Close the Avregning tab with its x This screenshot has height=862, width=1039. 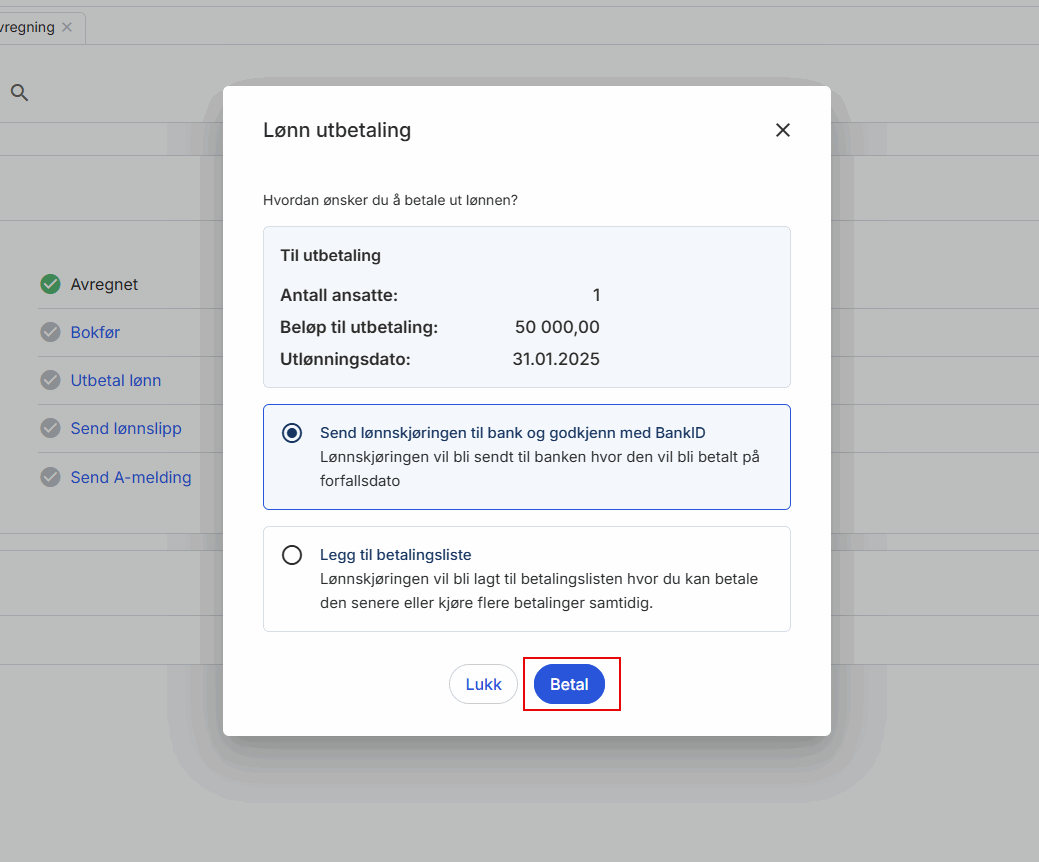pyautogui.click(x=67, y=27)
